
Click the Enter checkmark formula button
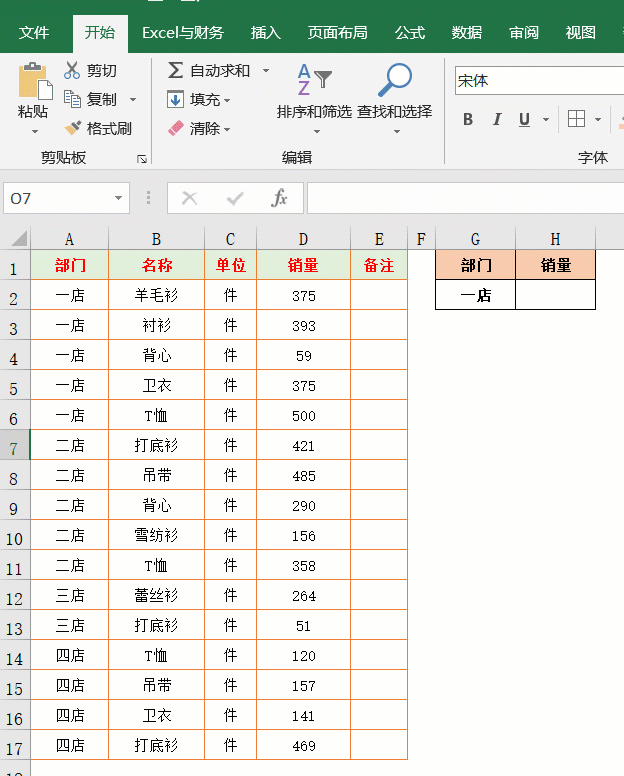pos(235,198)
